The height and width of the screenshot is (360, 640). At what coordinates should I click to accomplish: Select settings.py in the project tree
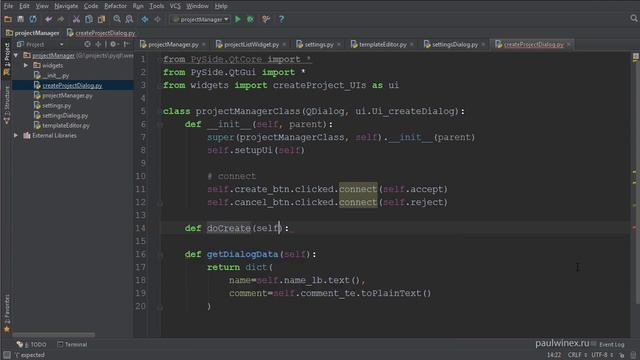tap(57, 105)
